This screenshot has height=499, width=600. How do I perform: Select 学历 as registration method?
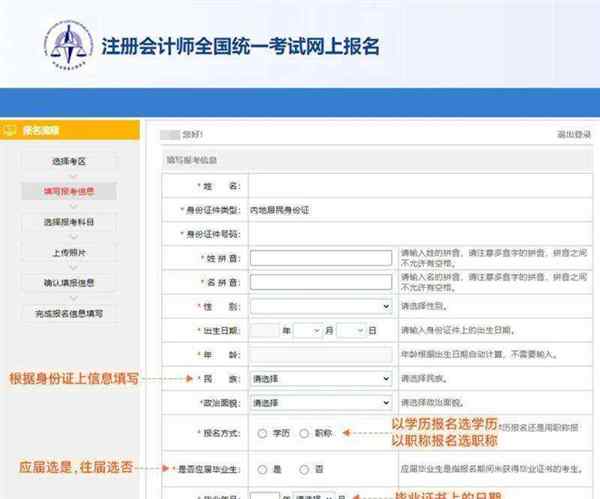coord(262,433)
